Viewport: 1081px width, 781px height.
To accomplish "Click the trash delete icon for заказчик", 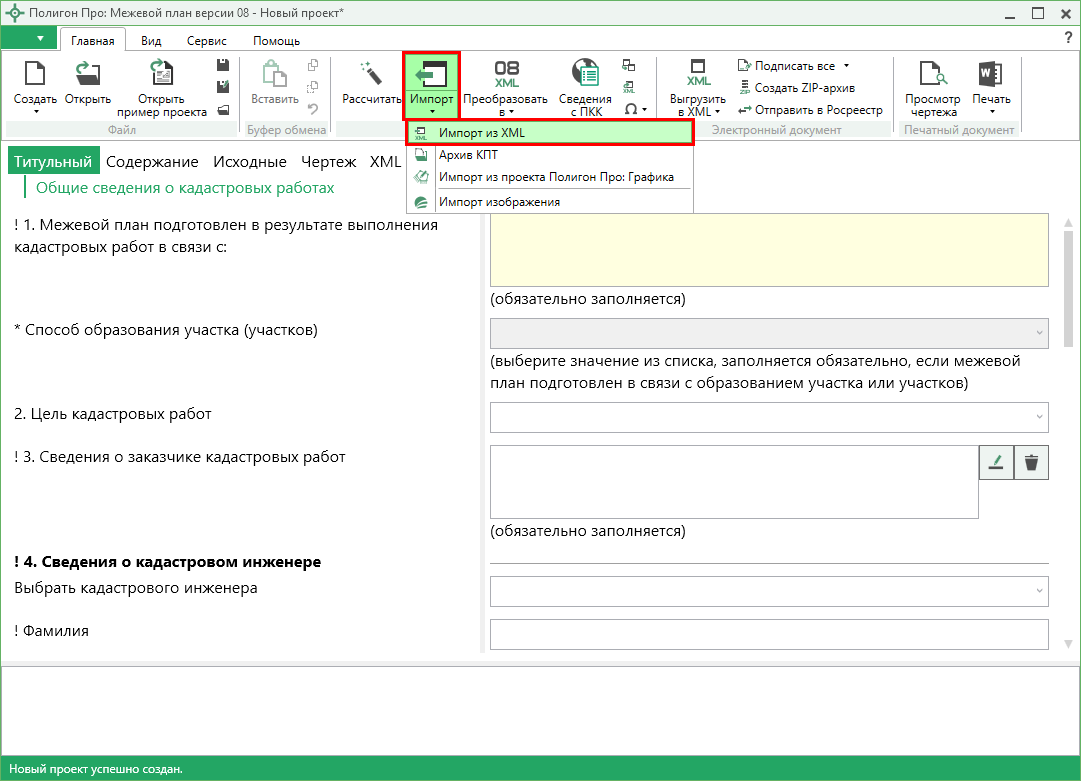I will coord(1031,462).
